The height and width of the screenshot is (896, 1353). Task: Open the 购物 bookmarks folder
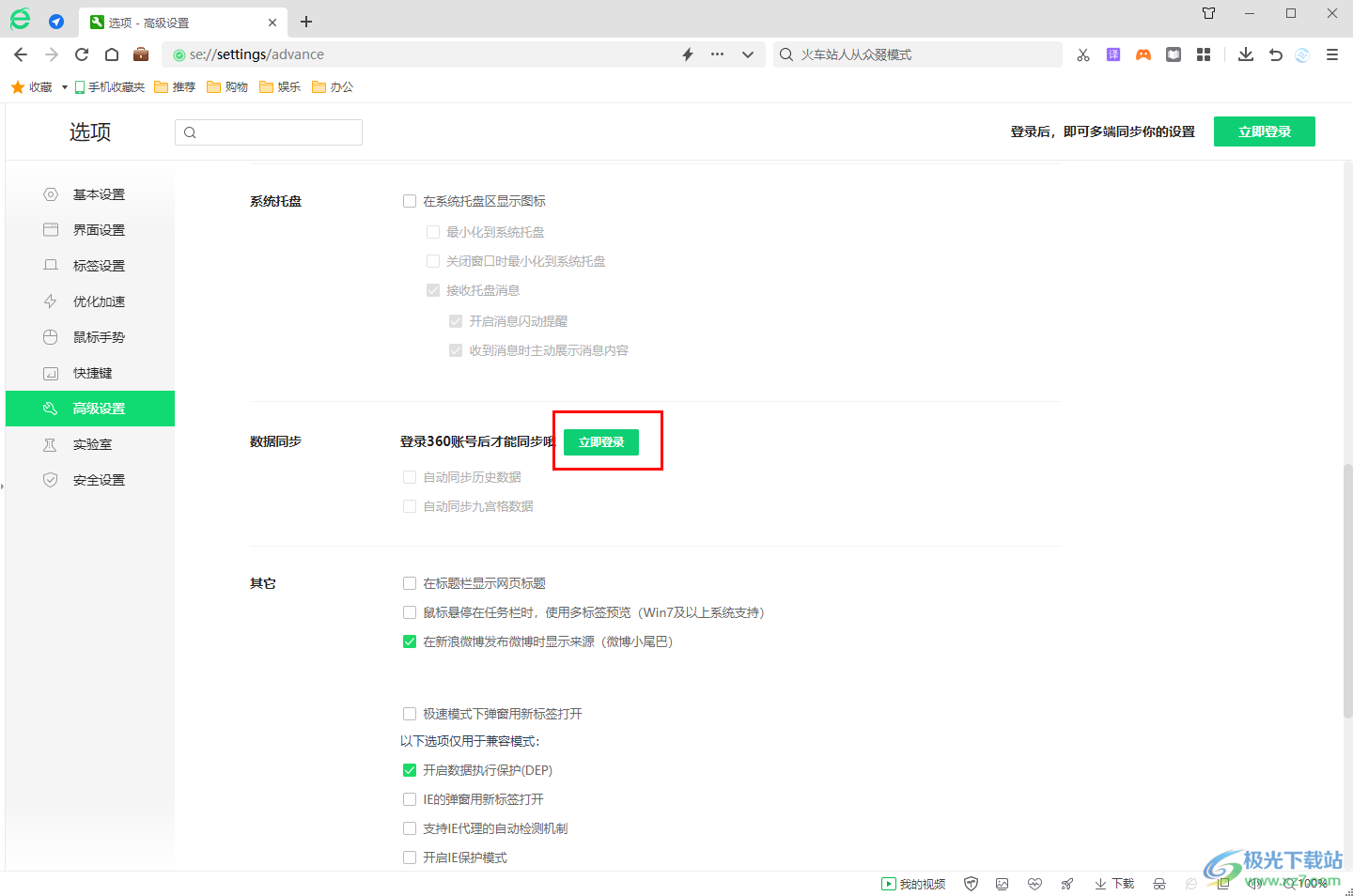click(228, 86)
